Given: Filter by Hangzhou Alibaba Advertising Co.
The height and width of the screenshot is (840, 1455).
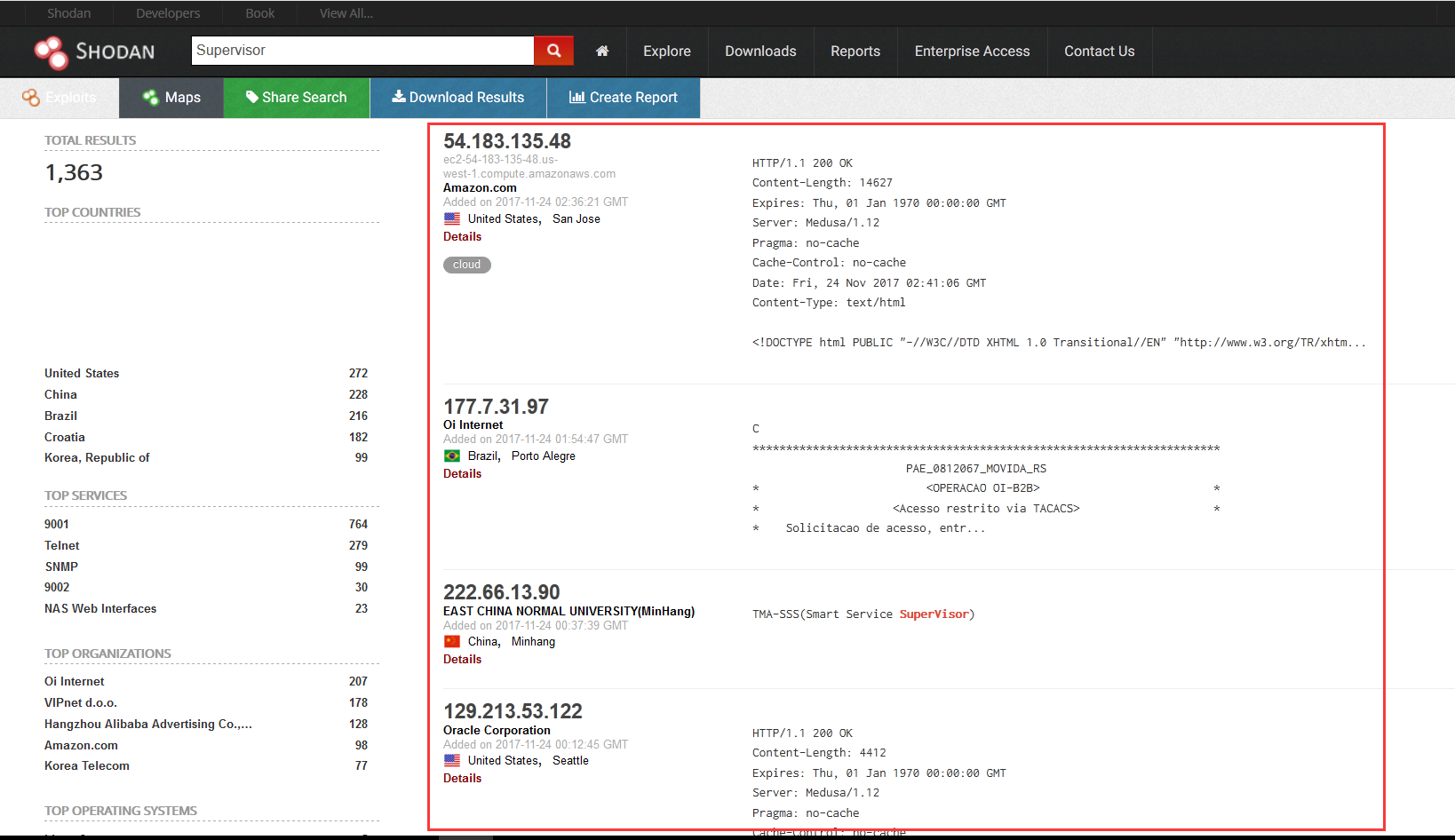Looking at the screenshot, I should coord(148,725).
